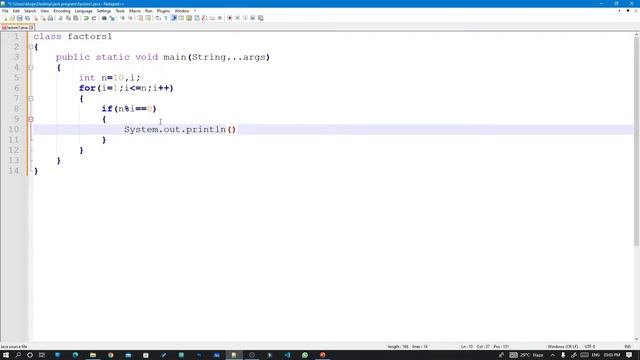Open the File menu
Viewport: 640px width, 360px height.
tap(5, 11)
